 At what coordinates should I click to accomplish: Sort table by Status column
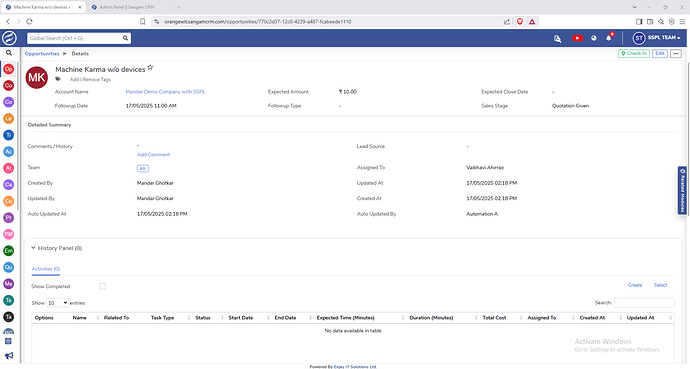203,318
